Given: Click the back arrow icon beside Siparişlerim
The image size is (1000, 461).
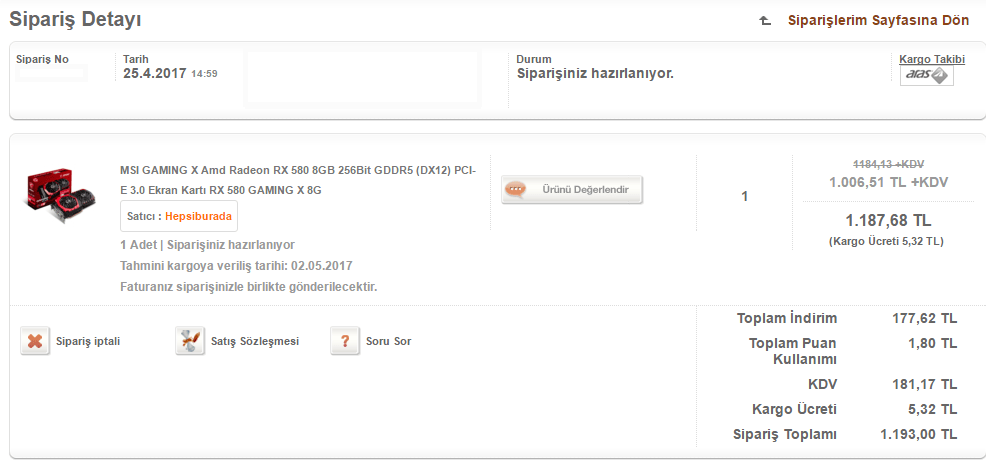Looking at the screenshot, I should (x=765, y=21).
